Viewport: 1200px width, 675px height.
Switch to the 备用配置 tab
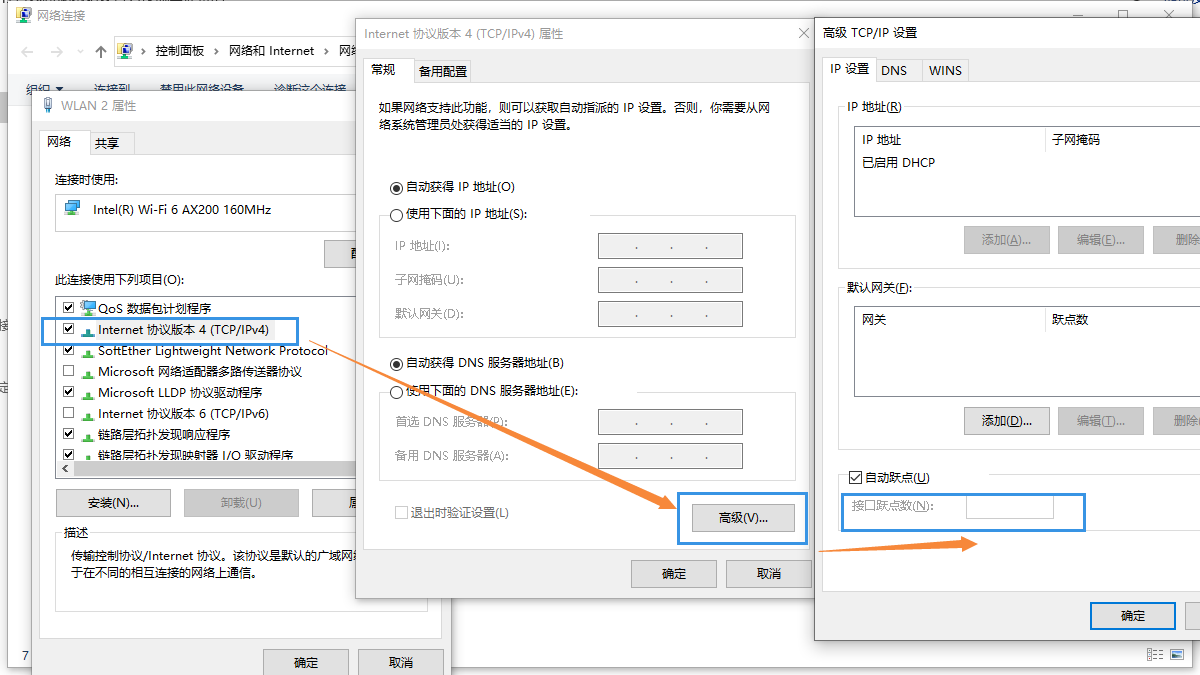point(442,71)
